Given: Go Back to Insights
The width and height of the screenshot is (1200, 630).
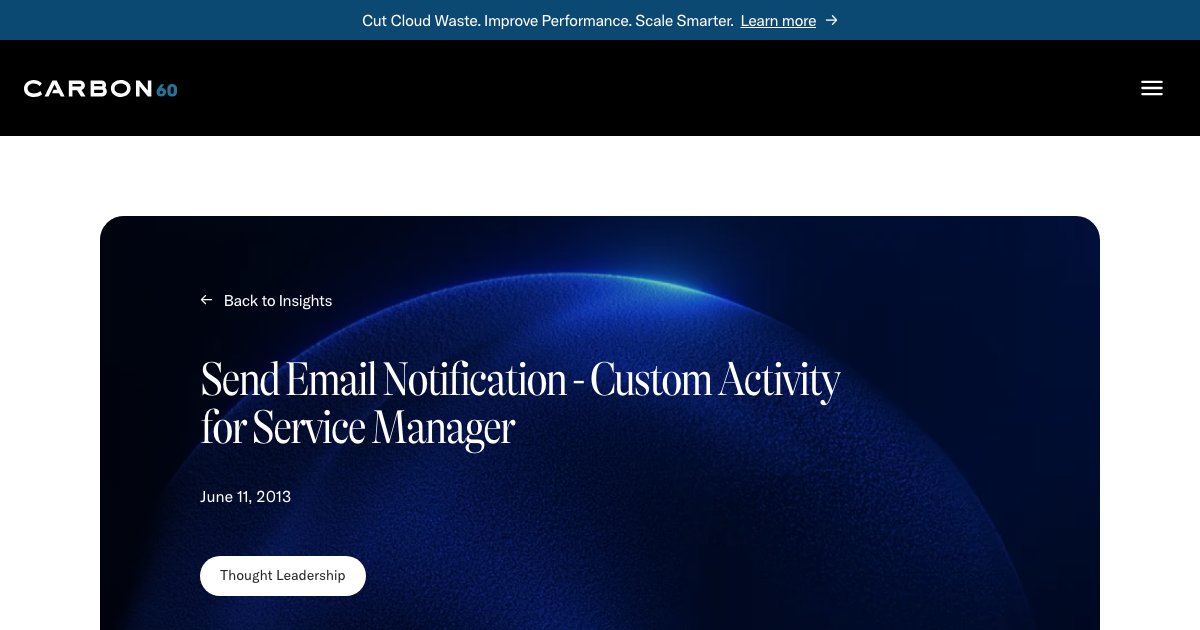Looking at the screenshot, I should pyautogui.click(x=278, y=300).
